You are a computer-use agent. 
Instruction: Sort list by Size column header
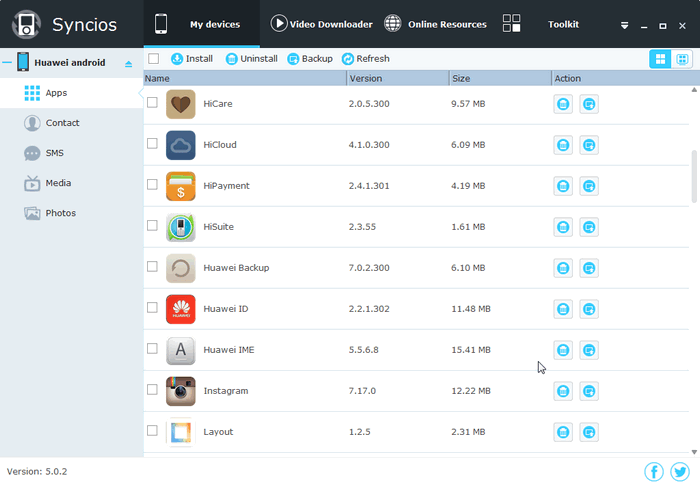tap(500, 78)
